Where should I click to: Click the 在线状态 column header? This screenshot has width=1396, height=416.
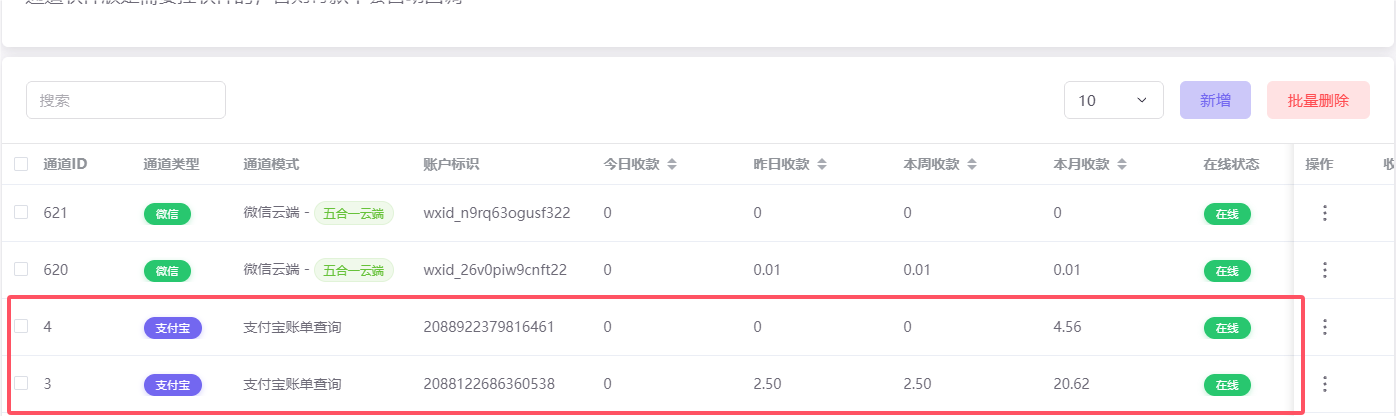coord(1232,164)
